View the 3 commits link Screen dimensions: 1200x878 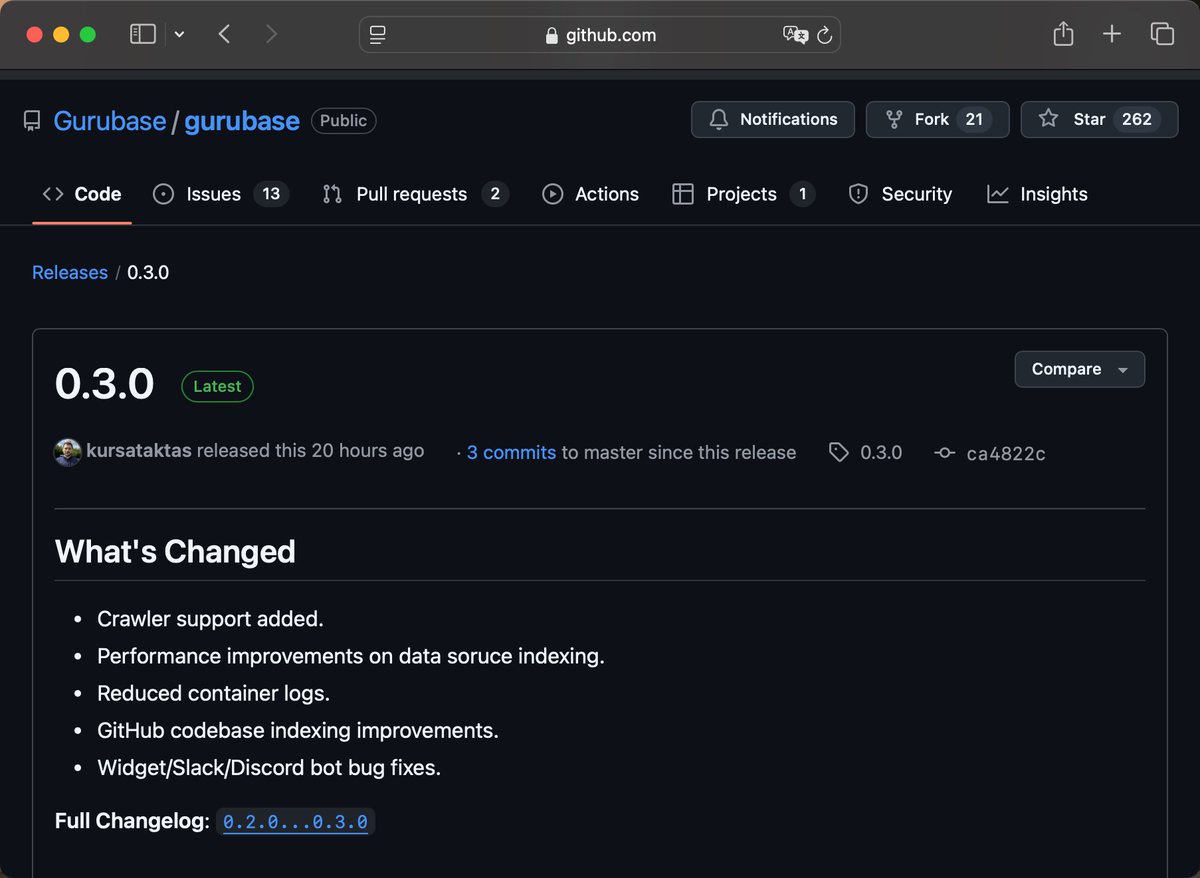(x=511, y=453)
